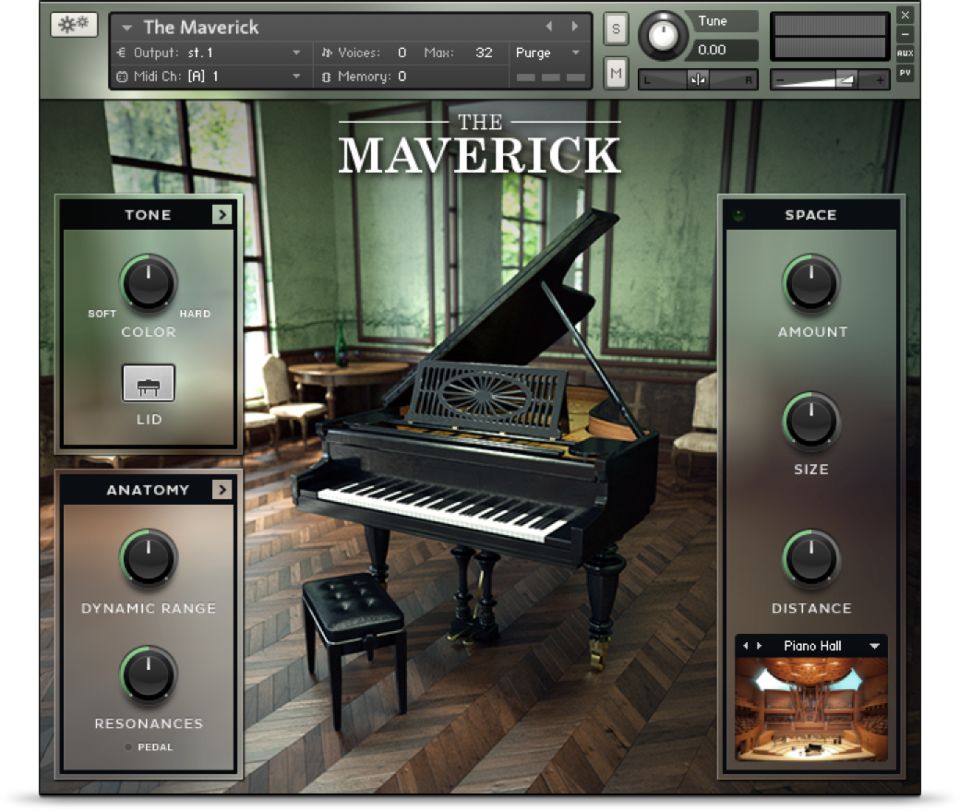Screen dimensions: 960x811
Task: Open the Midi Ch channel dropdown
Action: pos(296,76)
